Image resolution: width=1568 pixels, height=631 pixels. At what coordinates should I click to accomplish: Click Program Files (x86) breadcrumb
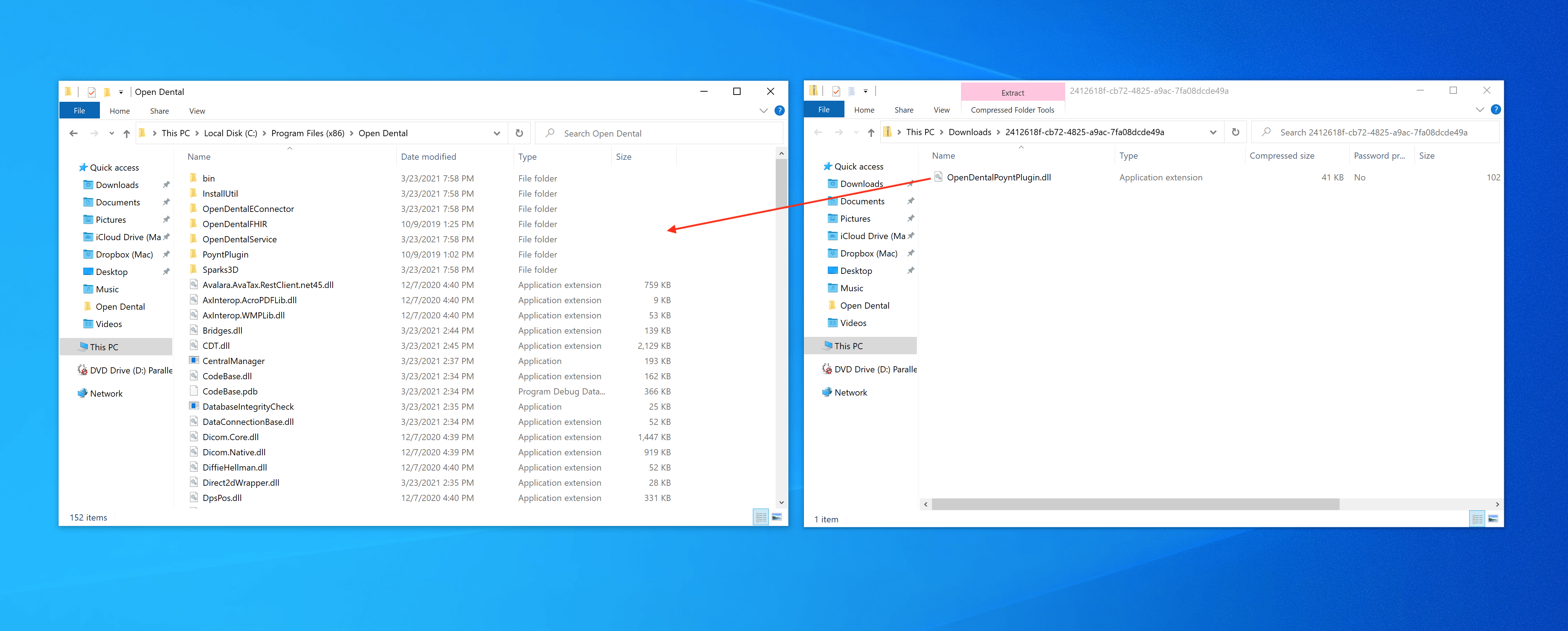pyautogui.click(x=307, y=133)
